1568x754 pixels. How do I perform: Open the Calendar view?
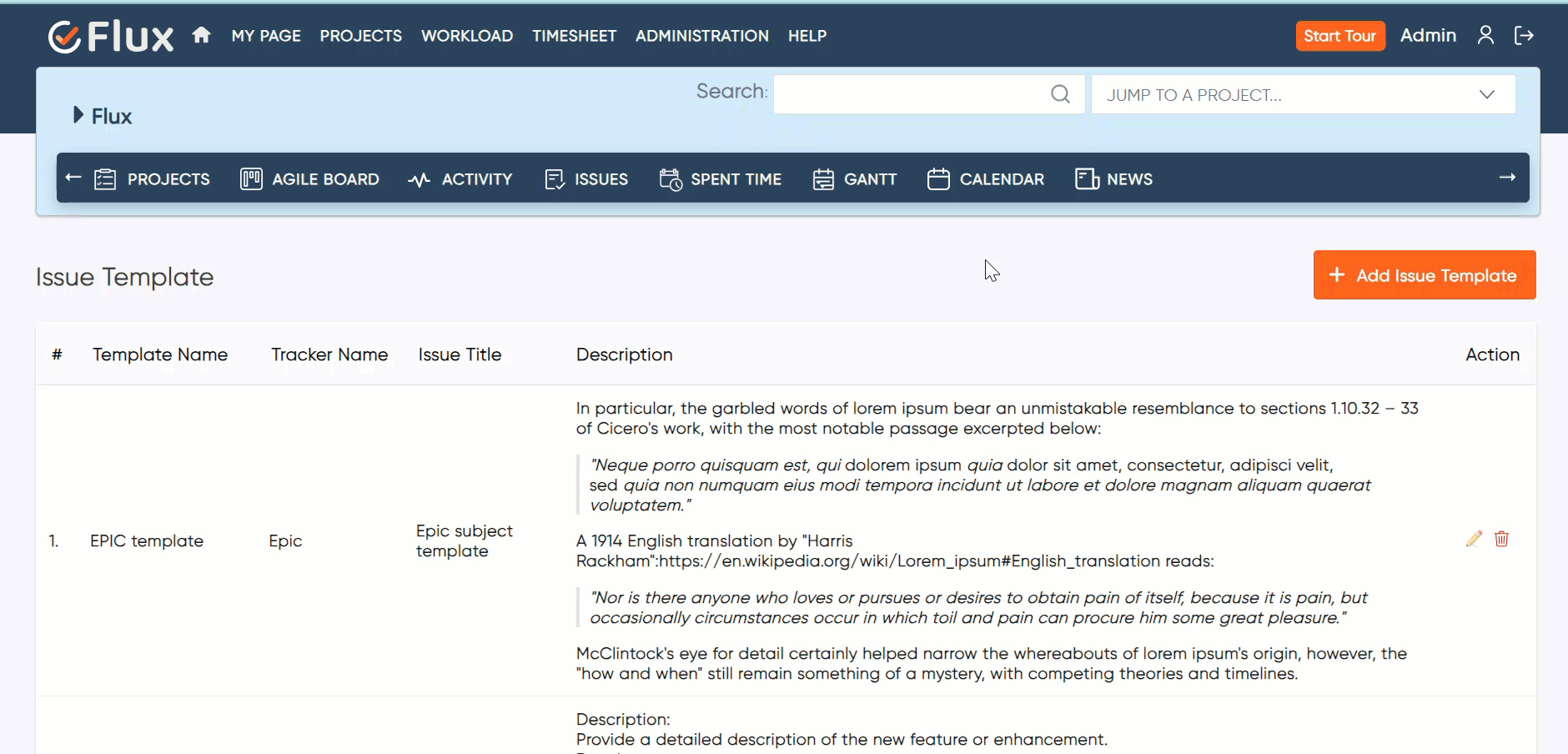(986, 179)
